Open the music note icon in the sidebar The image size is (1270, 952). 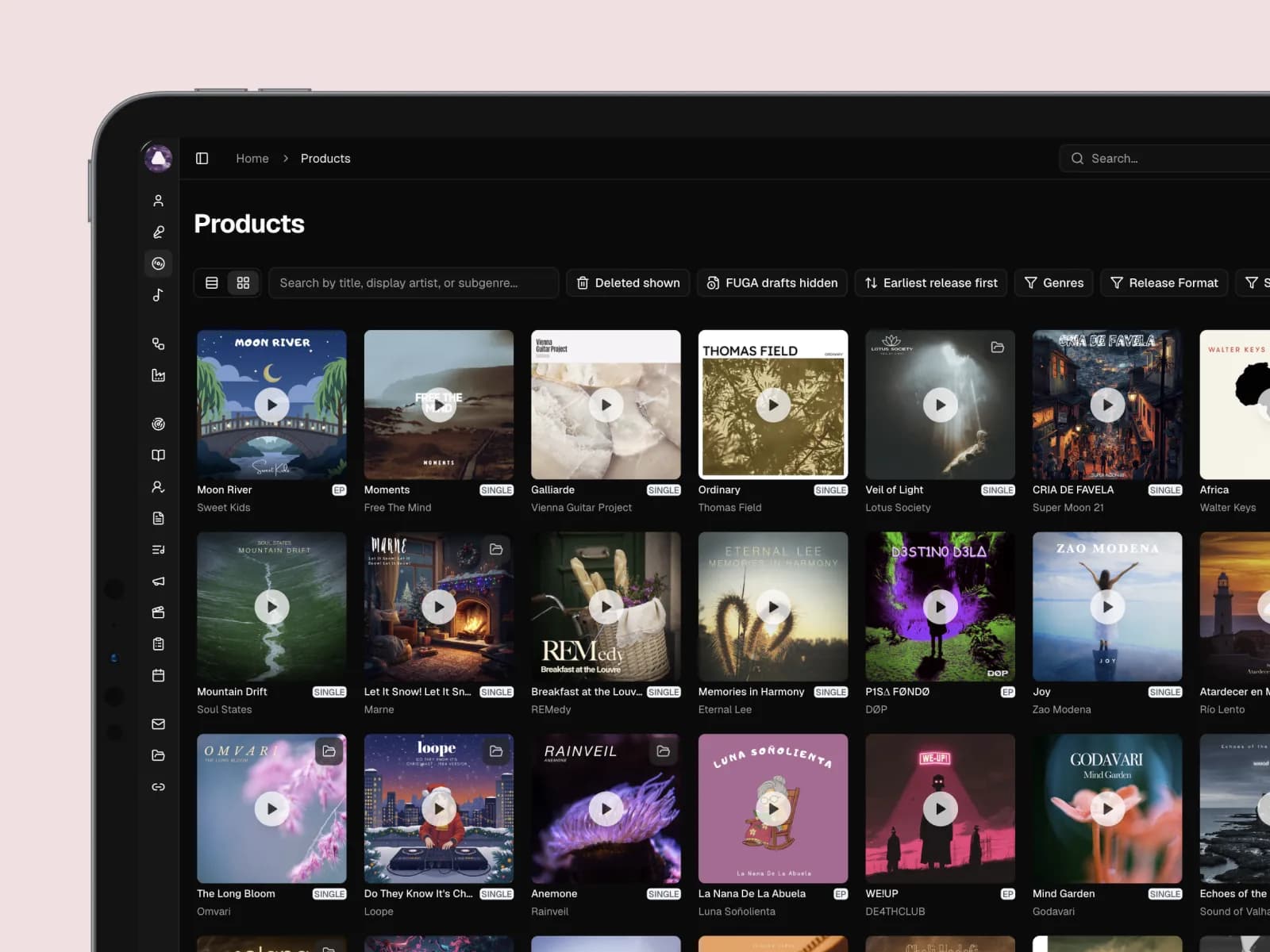[158, 295]
